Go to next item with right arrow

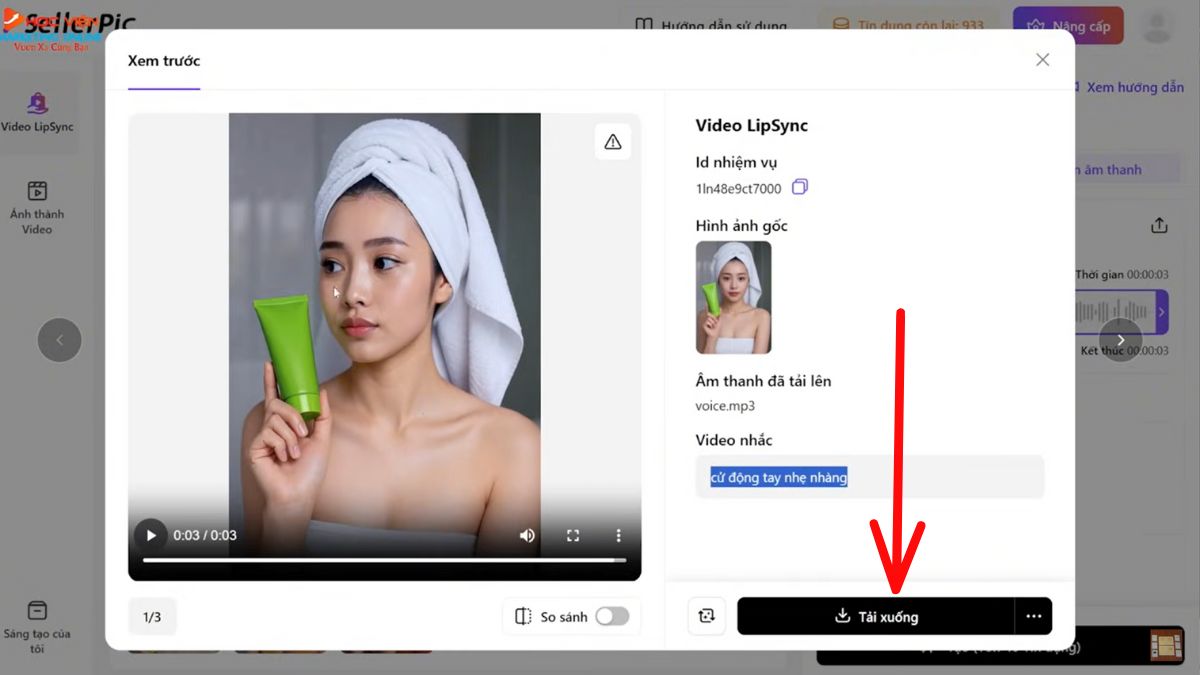(x=1120, y=340)
